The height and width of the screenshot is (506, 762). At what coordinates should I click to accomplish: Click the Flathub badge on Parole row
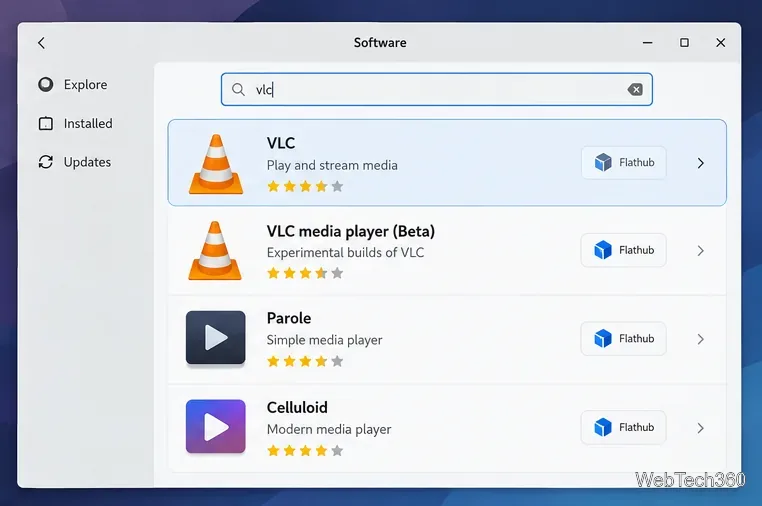623,338
